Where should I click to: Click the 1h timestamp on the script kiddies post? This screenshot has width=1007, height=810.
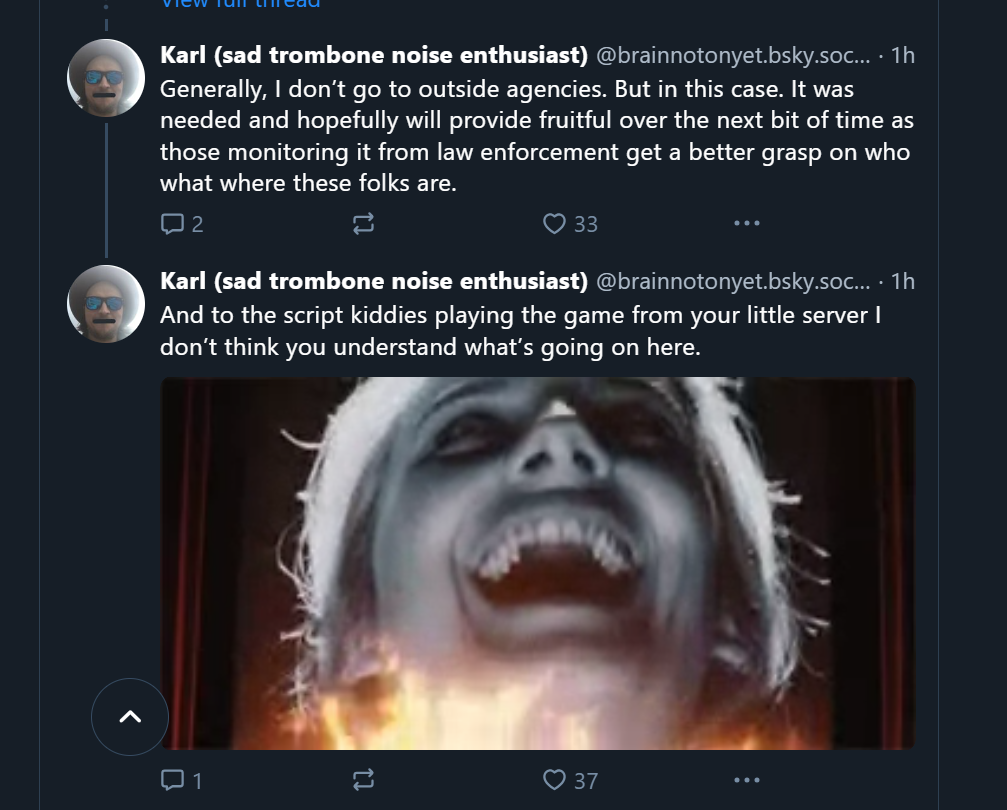pos(902,281)
